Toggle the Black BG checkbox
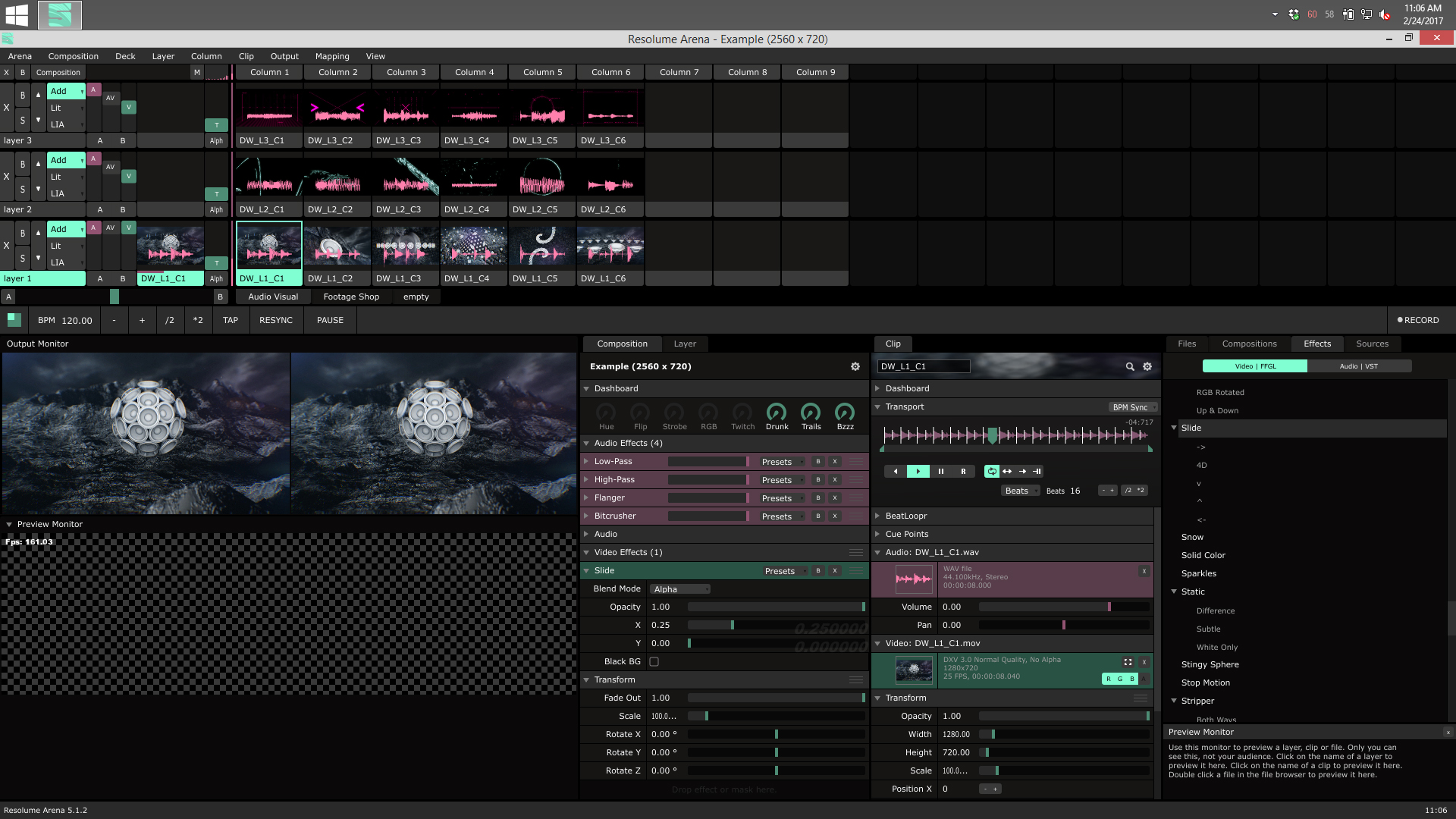Screen dimensions: 1456x819 654,661
